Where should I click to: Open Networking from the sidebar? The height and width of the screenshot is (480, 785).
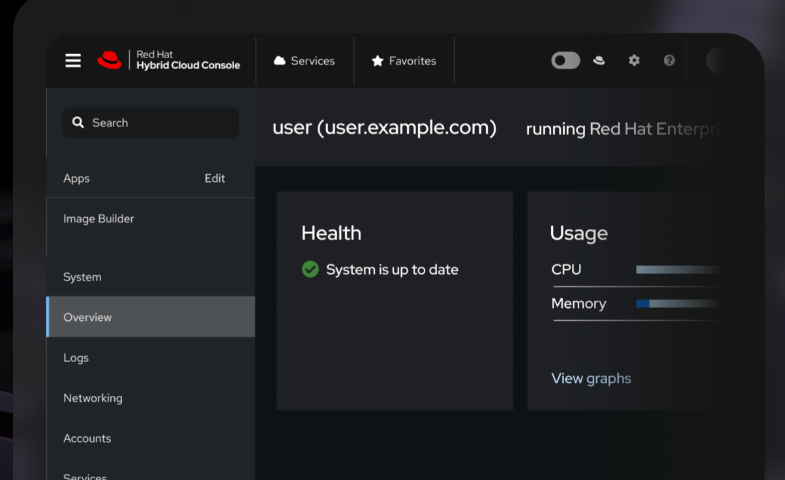click(x=93, y=398)
